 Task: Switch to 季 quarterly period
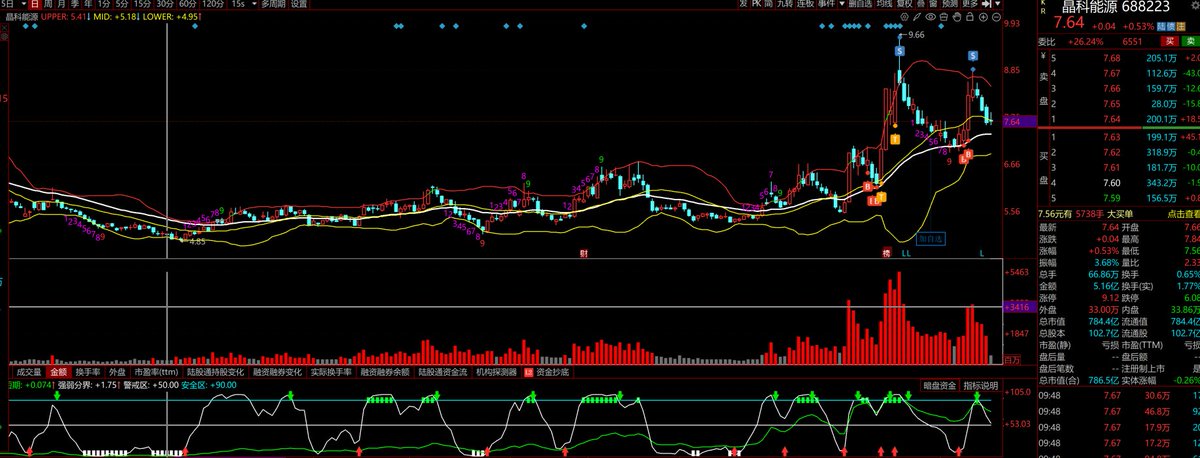[75, 5]
